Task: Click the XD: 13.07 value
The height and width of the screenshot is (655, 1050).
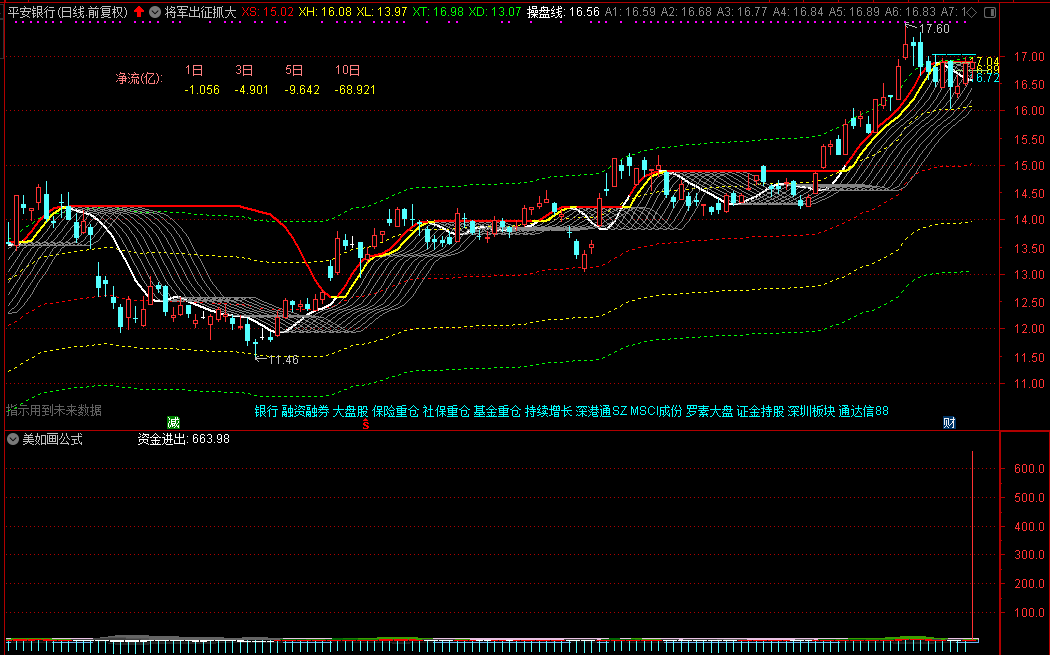Action: click(x=495, y=12)
